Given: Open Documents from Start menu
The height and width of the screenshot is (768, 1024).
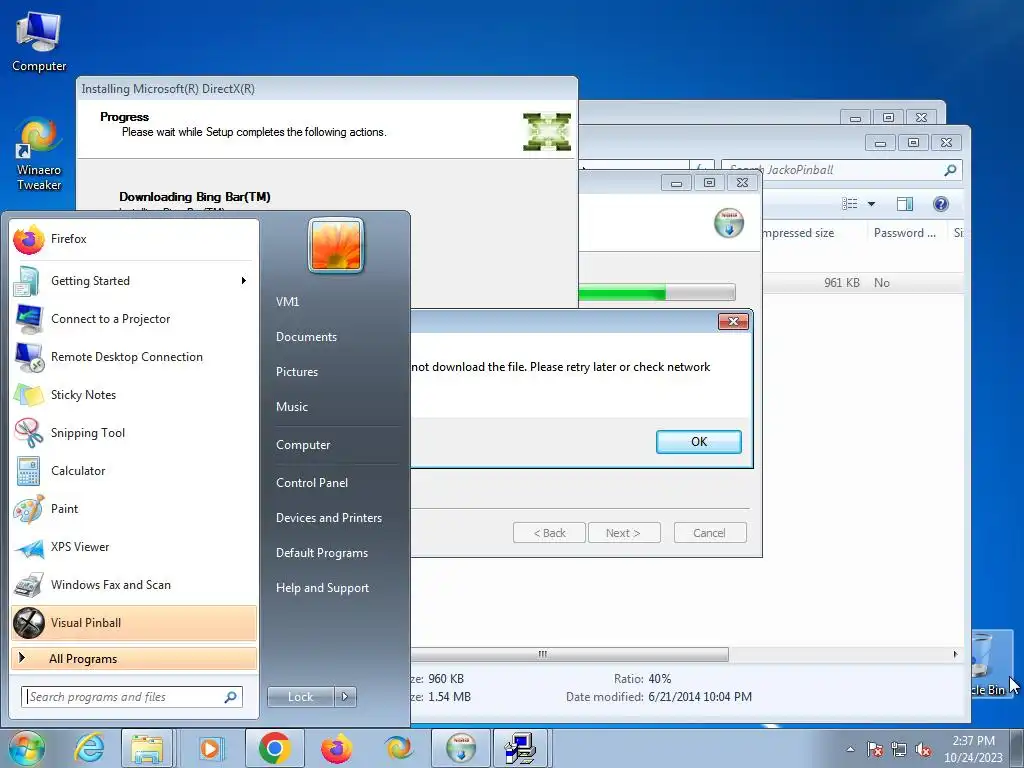Looking at the screenshot, I should 306,337.
